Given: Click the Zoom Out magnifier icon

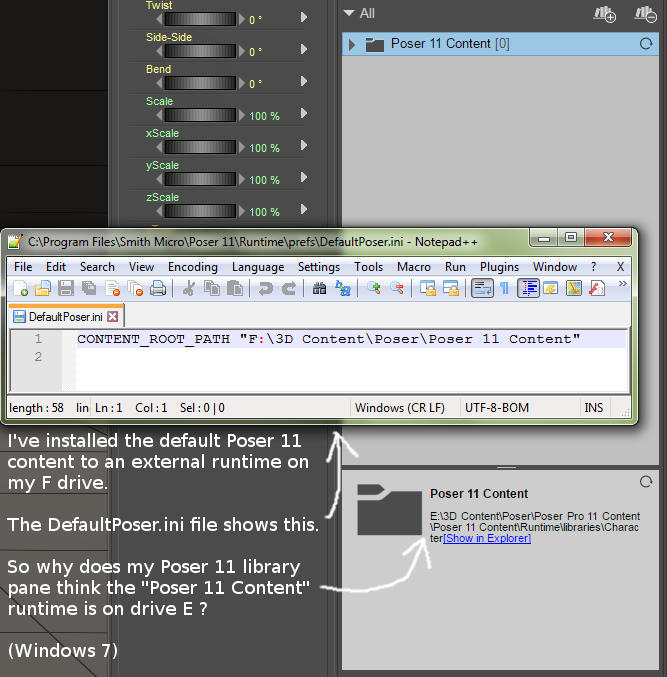Looking at the screenshot, I should (397, 288).
